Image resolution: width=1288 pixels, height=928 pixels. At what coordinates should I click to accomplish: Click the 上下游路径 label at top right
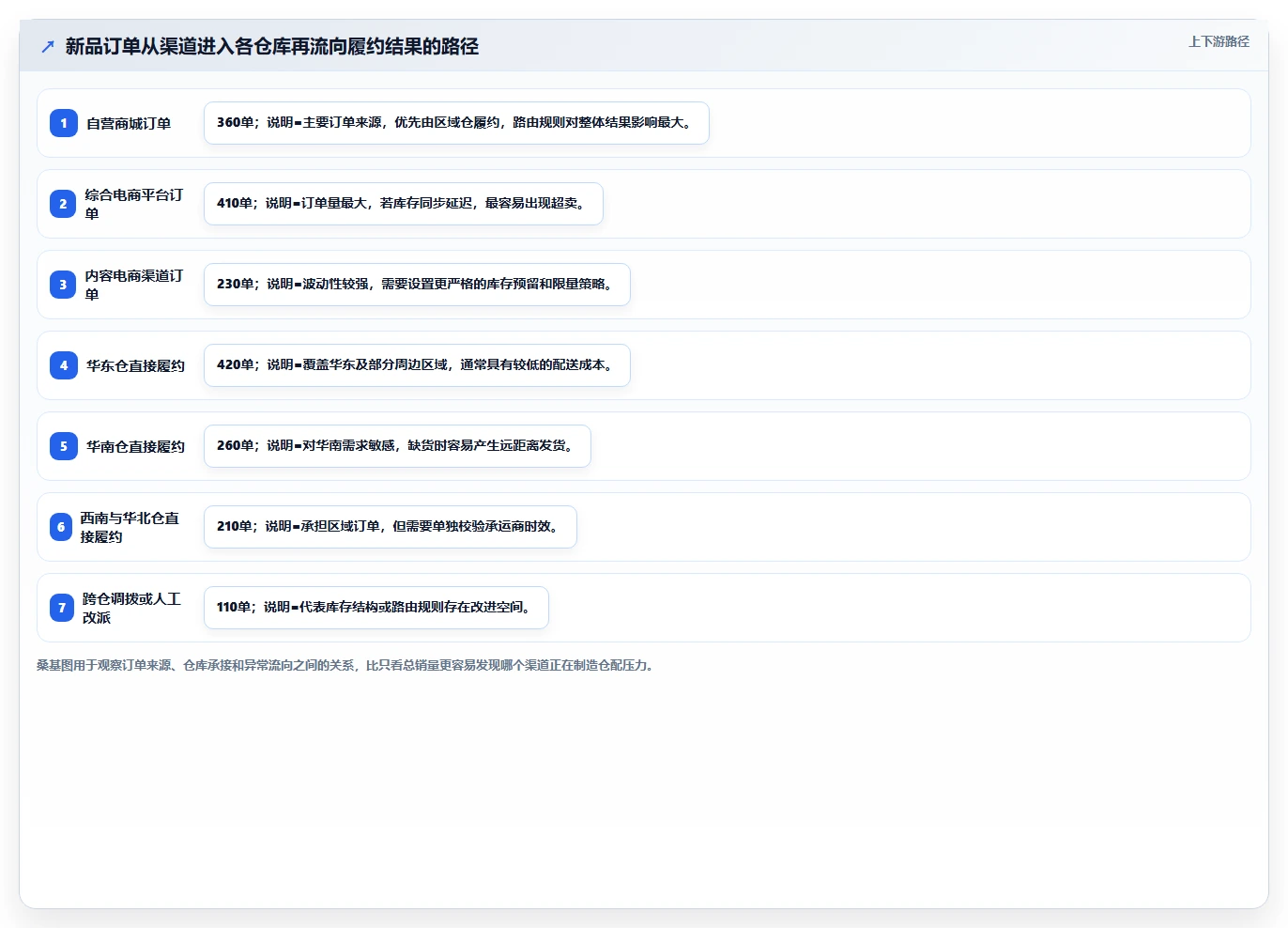[1219, 41]
